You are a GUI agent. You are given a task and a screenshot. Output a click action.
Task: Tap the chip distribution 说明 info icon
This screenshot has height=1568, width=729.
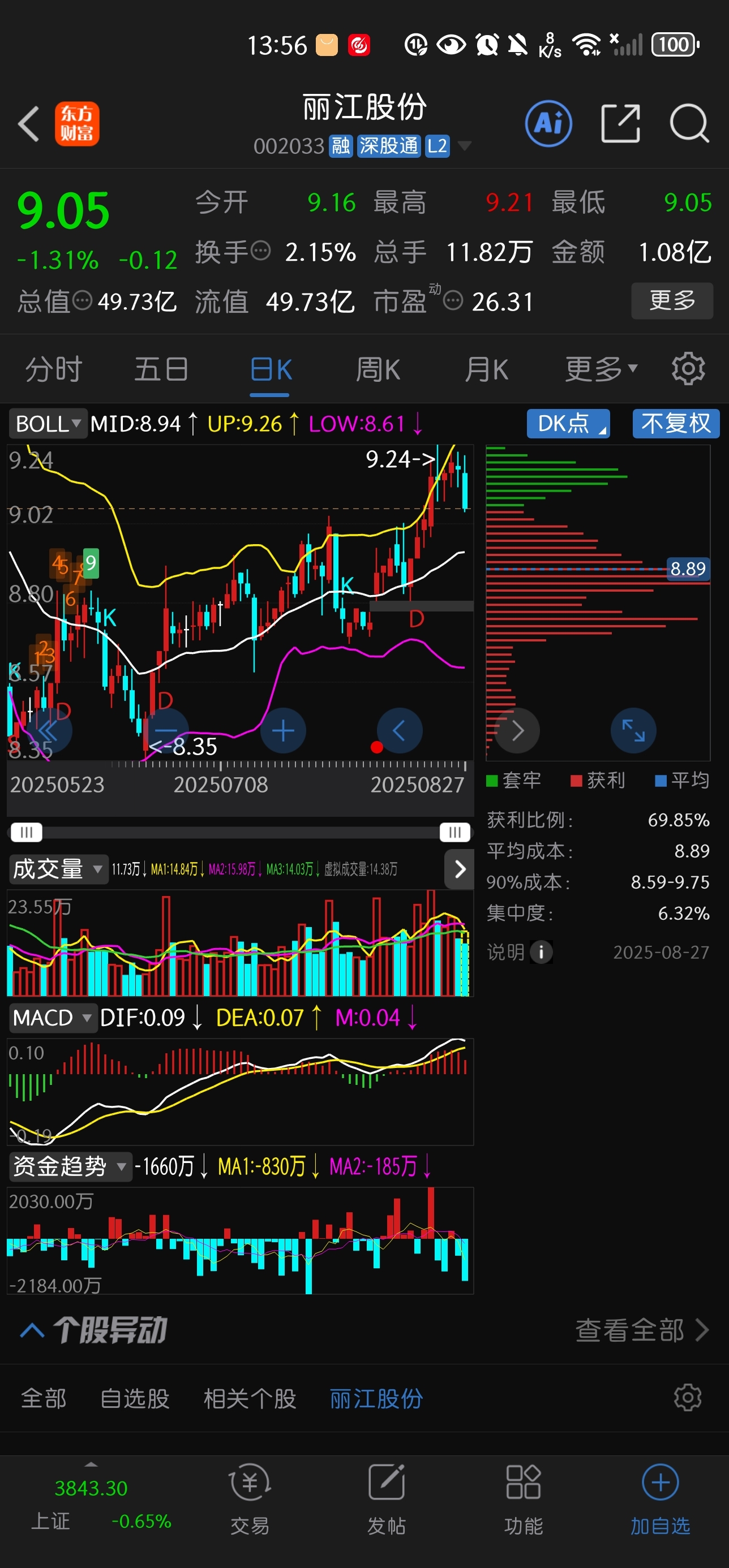tap(541, 952)
